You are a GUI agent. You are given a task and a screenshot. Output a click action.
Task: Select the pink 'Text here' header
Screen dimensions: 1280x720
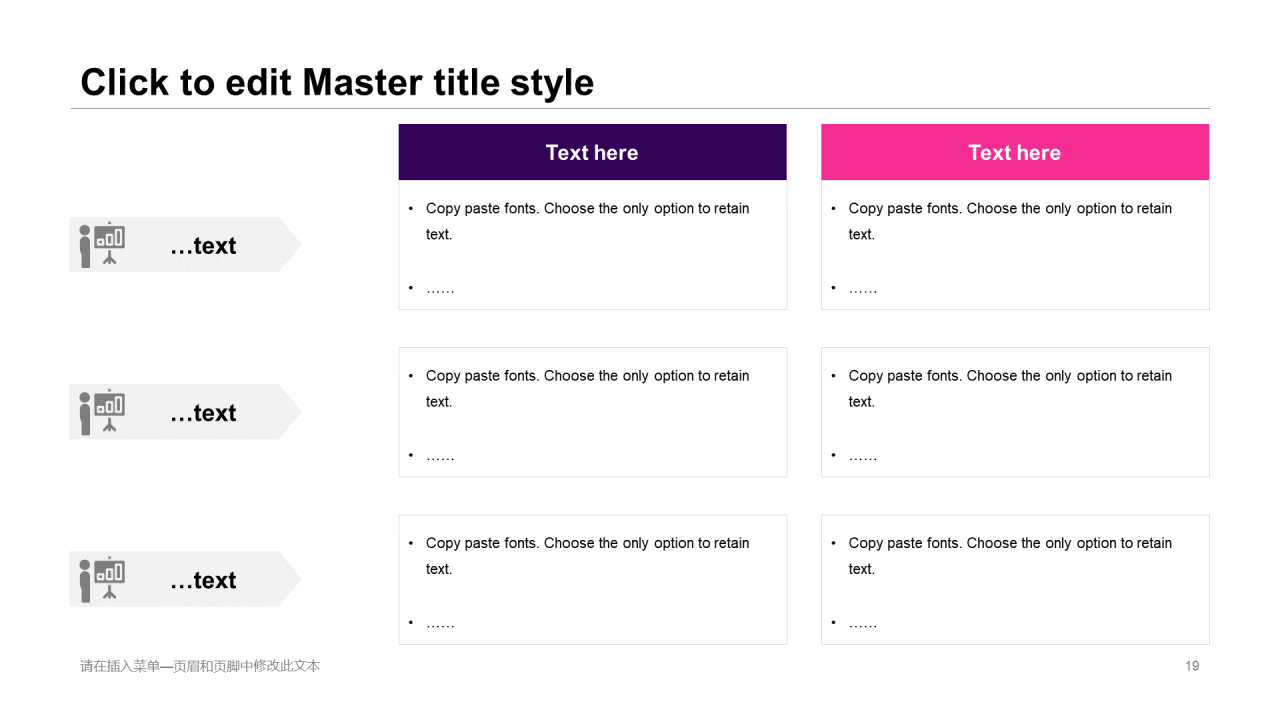tap(1015, 152)
